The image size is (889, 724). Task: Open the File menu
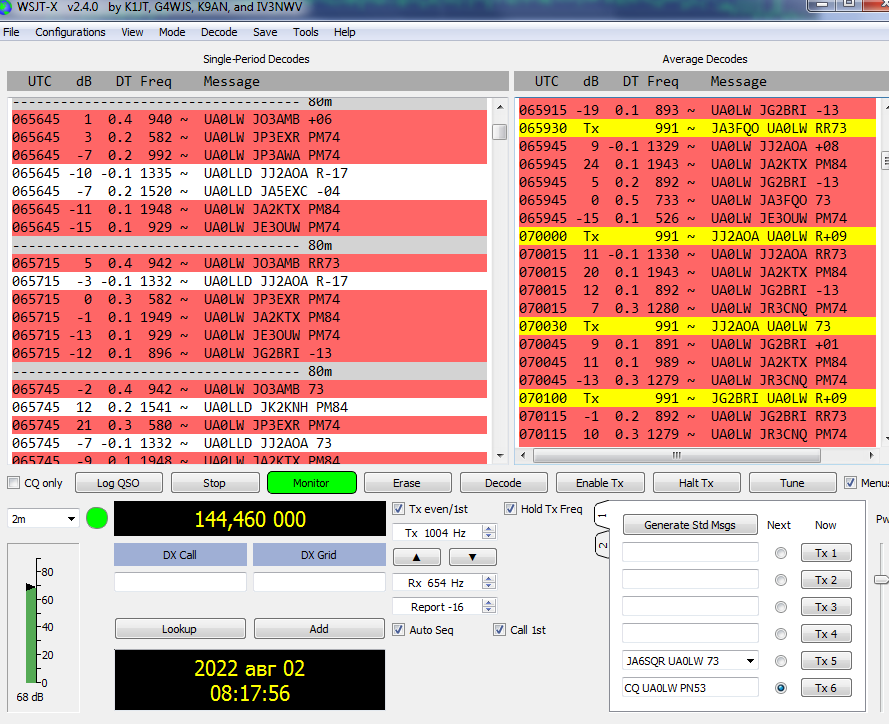pyautogui.click(x=11, y=32)
